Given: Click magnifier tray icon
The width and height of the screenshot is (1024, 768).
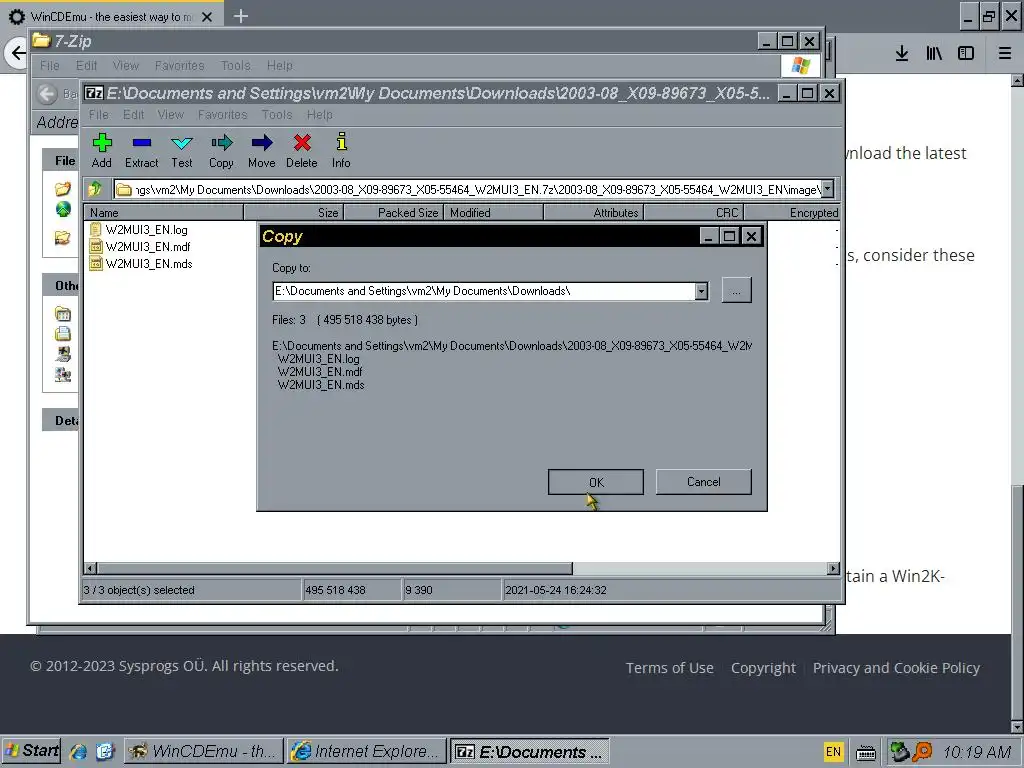Looking at the screenshot, I should pyautogui.click(x=922, y=752).
